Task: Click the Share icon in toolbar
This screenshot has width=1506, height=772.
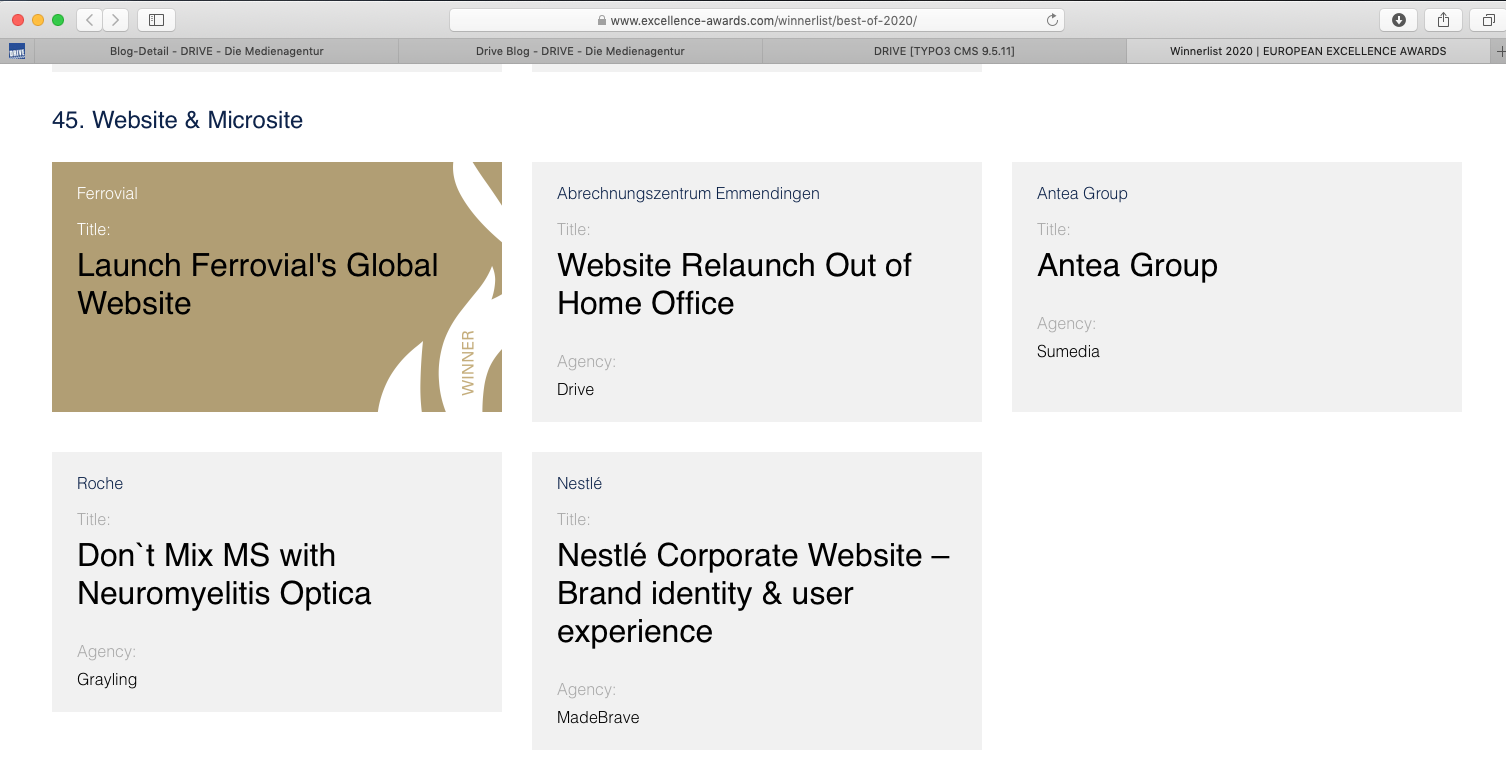Action: click(x=1443, y=20)
